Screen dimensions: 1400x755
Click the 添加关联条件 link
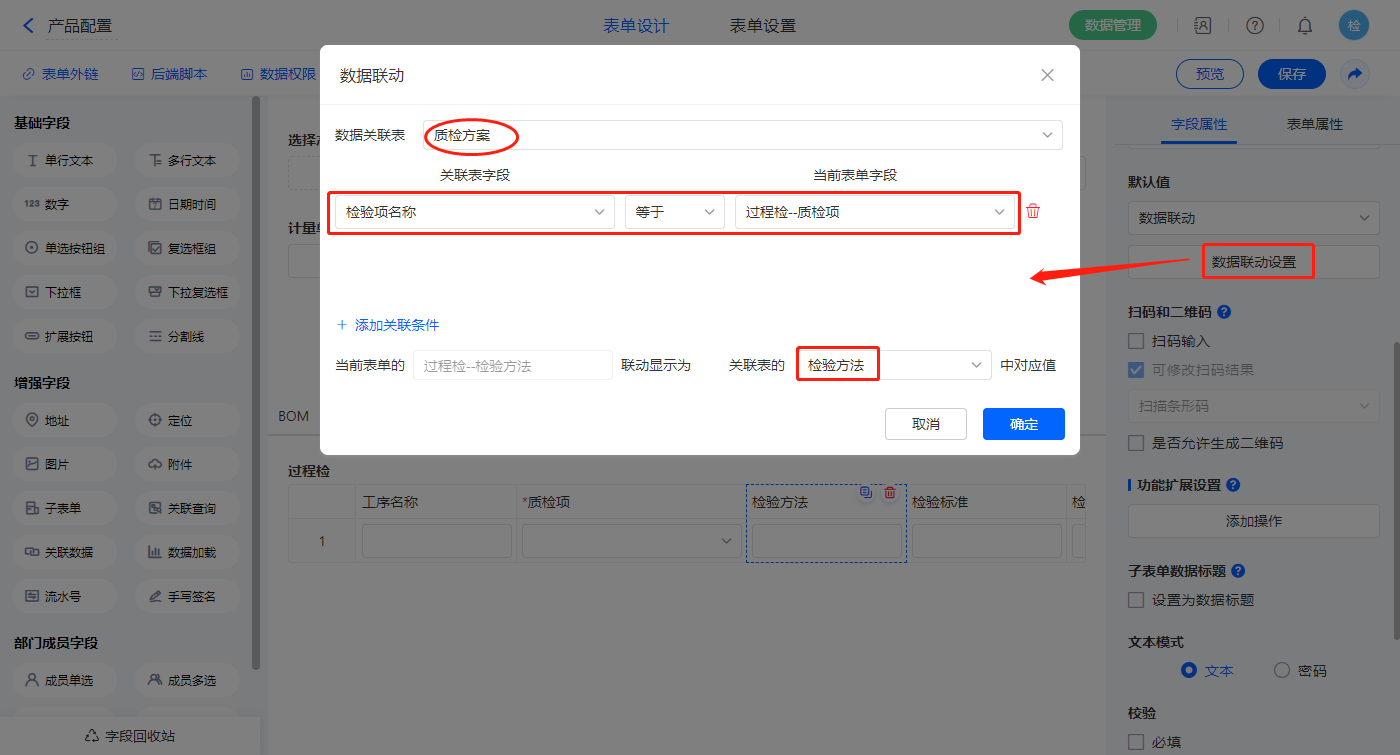click(x=388, y=325)
